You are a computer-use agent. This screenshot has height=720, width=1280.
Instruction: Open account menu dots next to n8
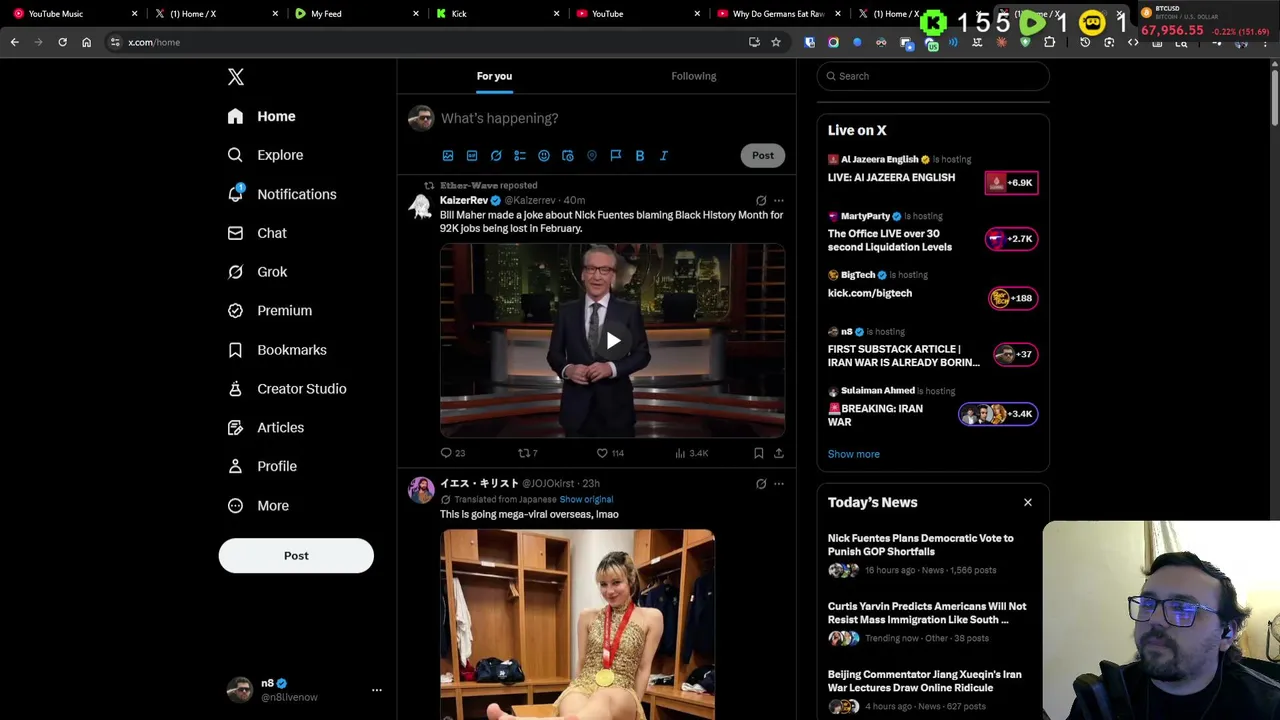click(x=377, y=690)
